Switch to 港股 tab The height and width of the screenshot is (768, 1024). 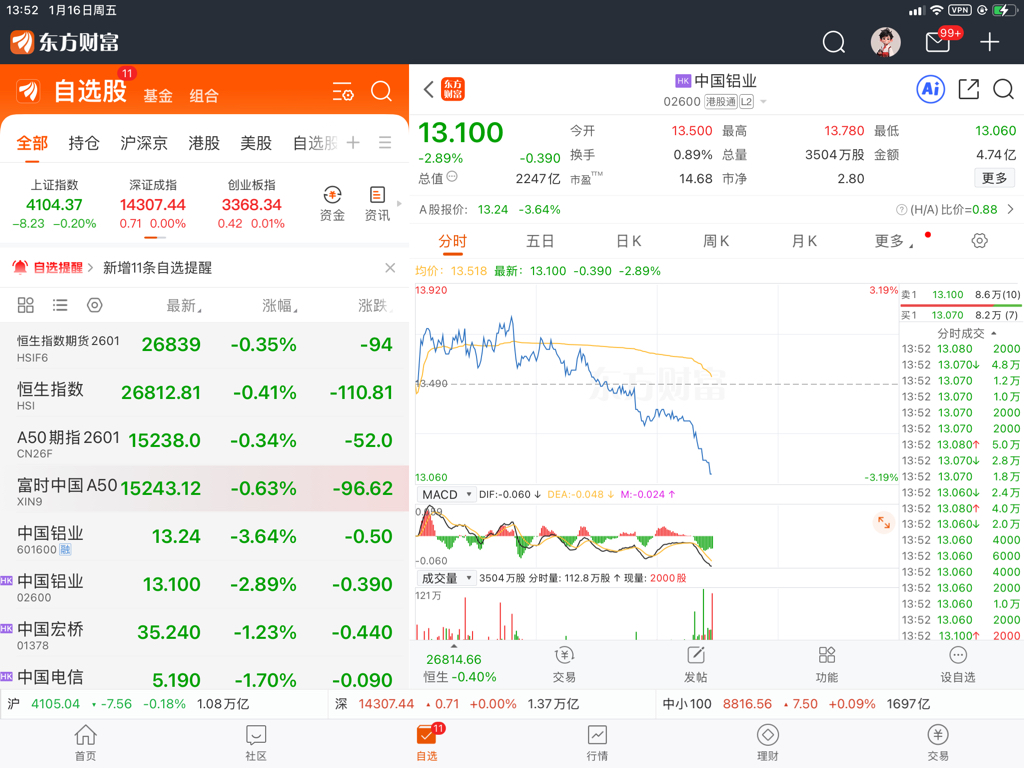pyautogui.click(x=204, y=143)
